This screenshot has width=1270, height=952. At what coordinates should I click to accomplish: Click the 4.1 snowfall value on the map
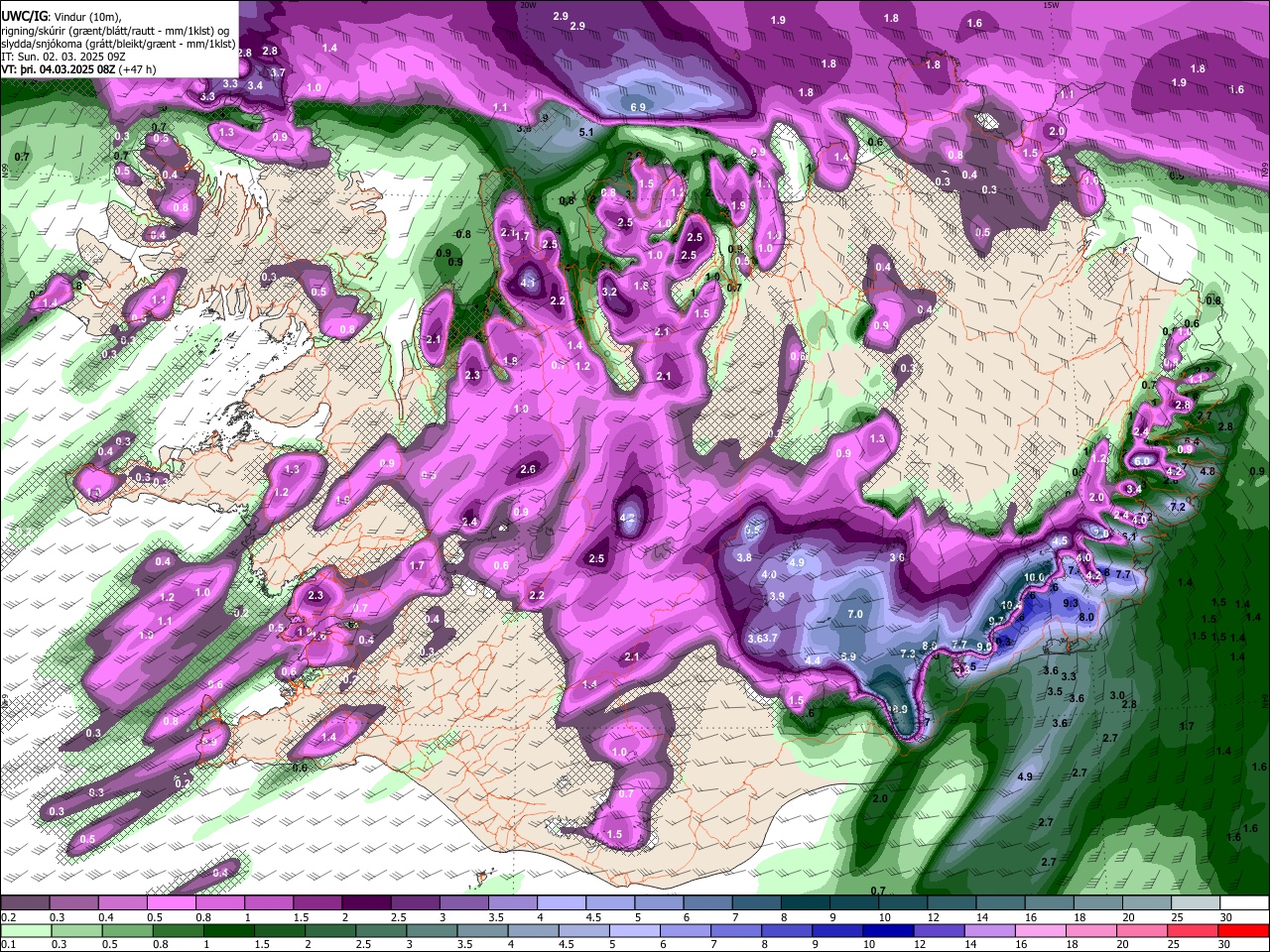(528, 283)
